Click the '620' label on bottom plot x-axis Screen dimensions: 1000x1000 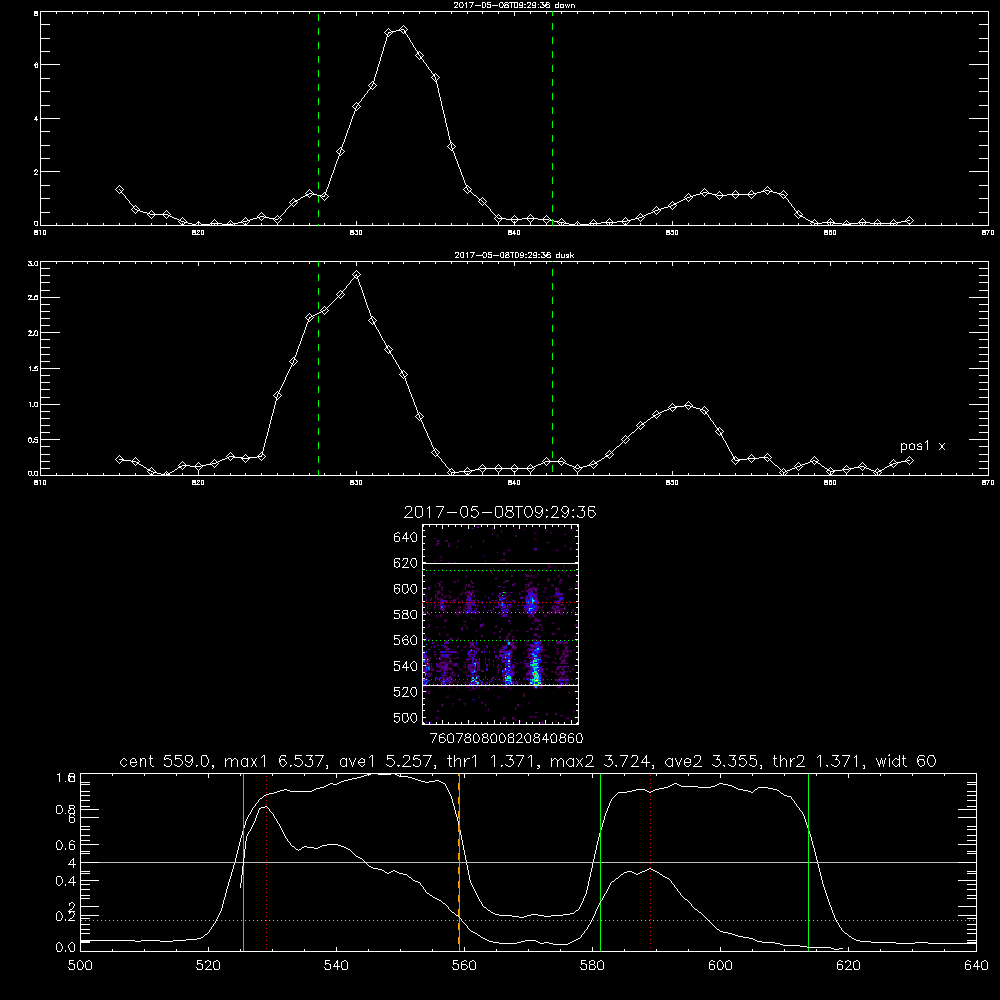(x=848, y=966)
